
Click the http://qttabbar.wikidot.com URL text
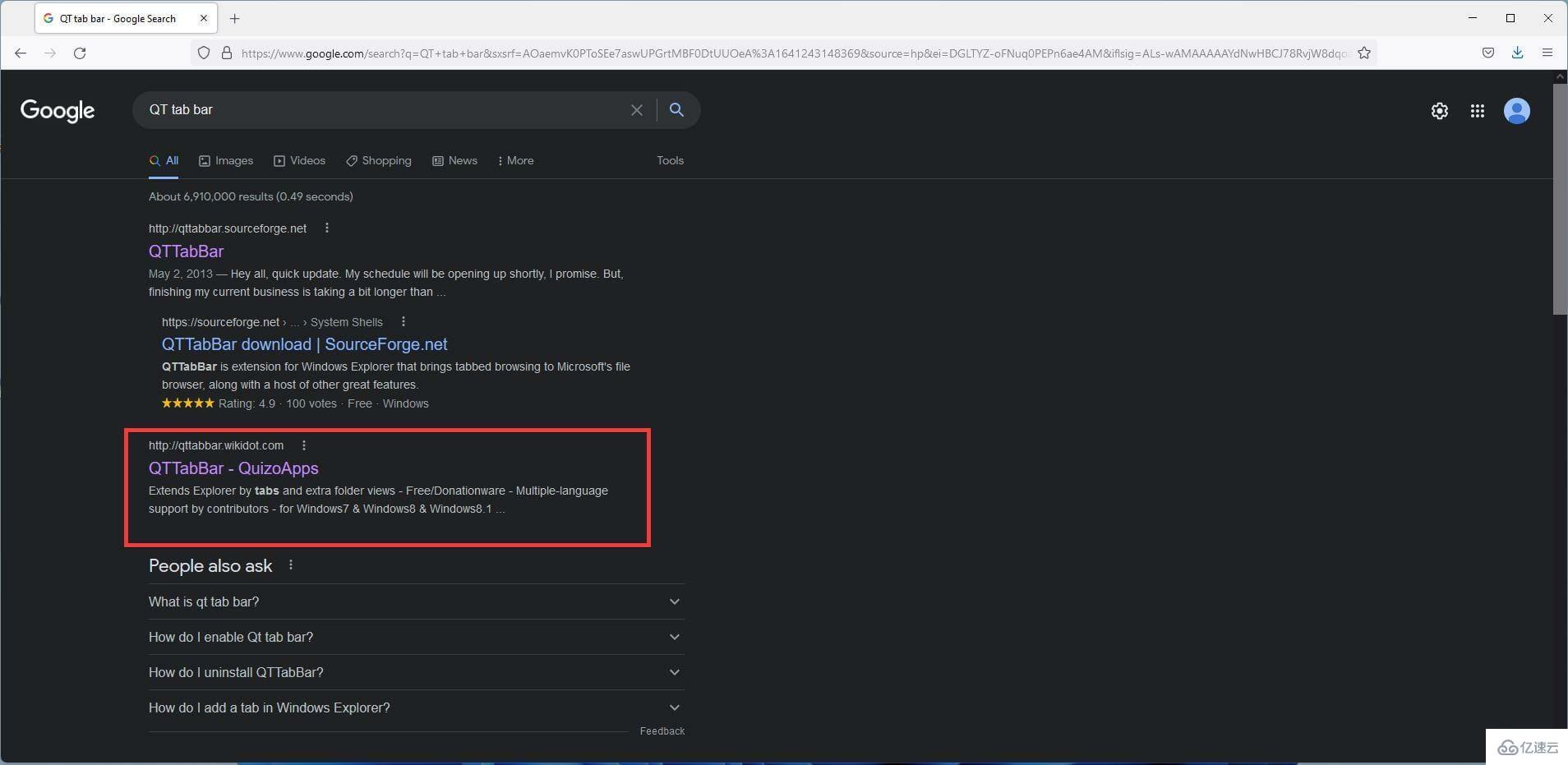point(216,445)
